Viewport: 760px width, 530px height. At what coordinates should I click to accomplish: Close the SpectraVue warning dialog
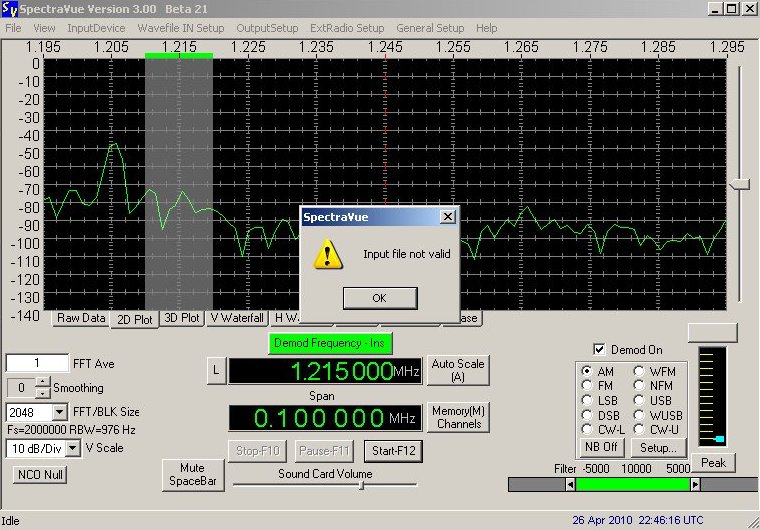pyautogui.click(x=448, y=216)
